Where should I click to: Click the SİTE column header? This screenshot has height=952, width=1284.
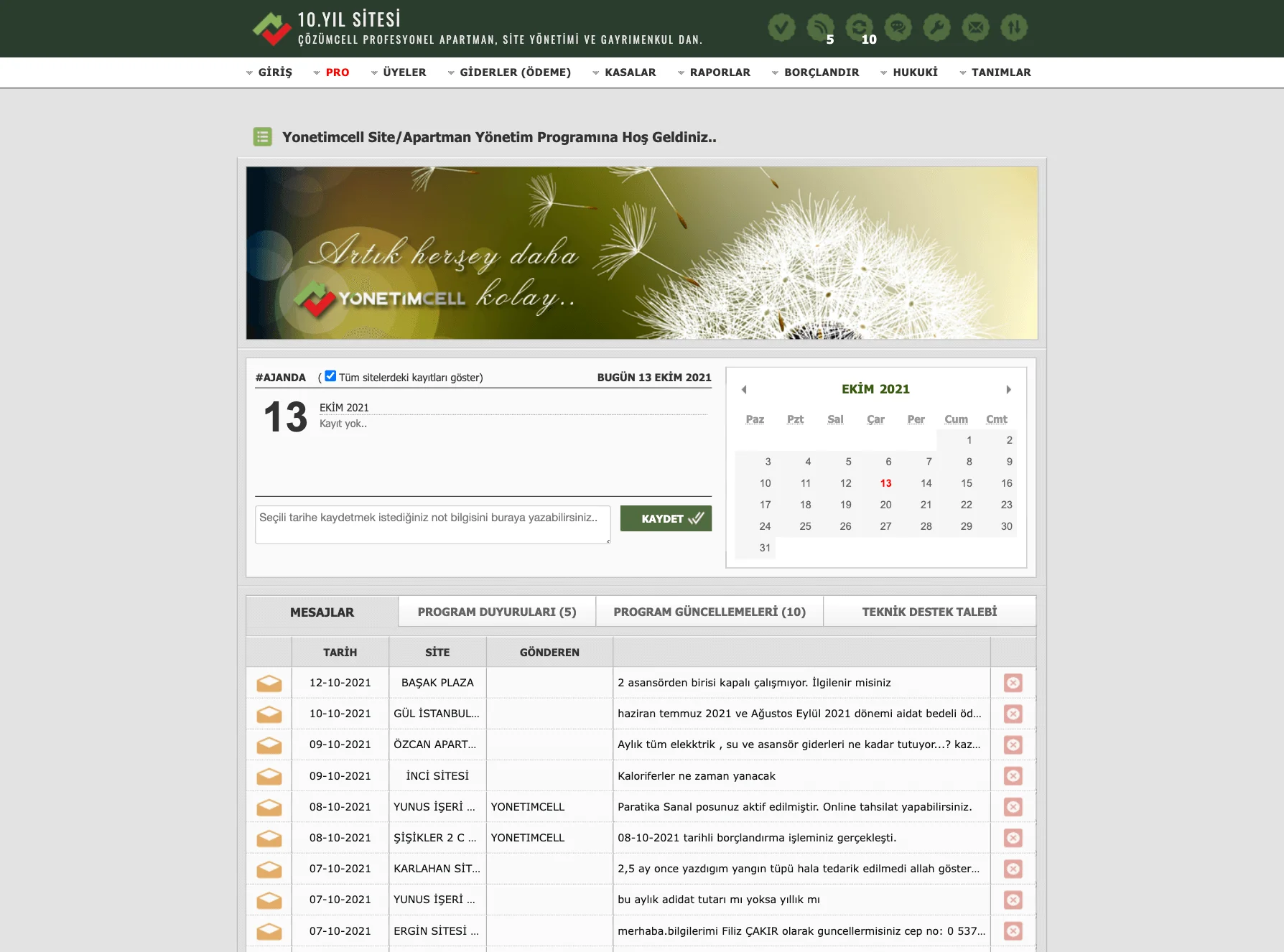[x=437, y=652]
